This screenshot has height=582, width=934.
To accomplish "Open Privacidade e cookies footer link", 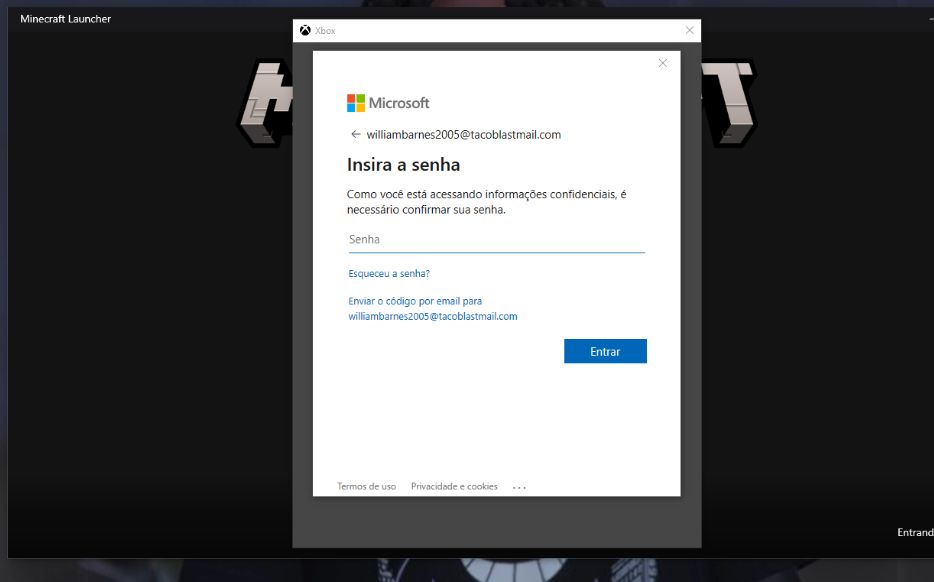I will point(454,487).
